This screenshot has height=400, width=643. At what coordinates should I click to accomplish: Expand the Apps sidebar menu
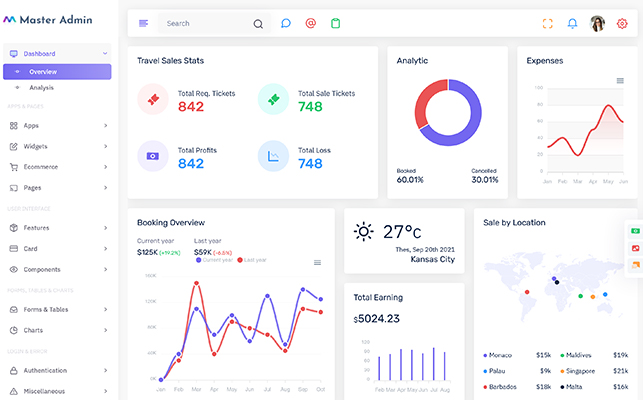point(58,126)
